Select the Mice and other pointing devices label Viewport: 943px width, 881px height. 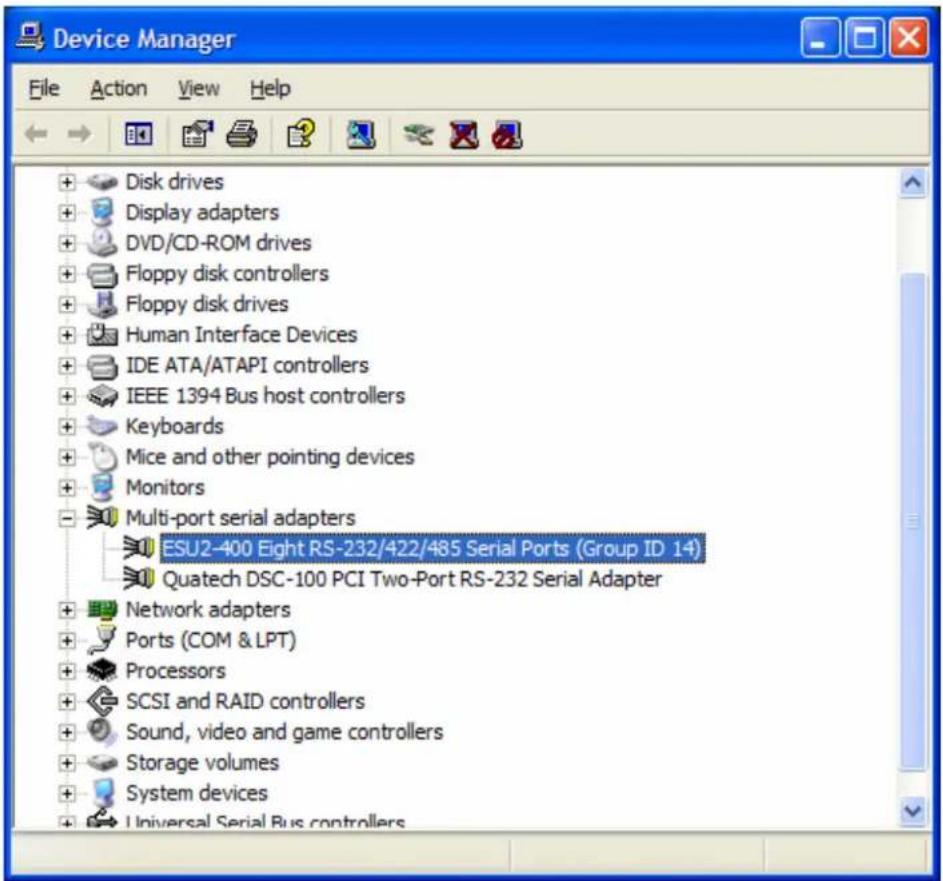(x=269, y=456)
